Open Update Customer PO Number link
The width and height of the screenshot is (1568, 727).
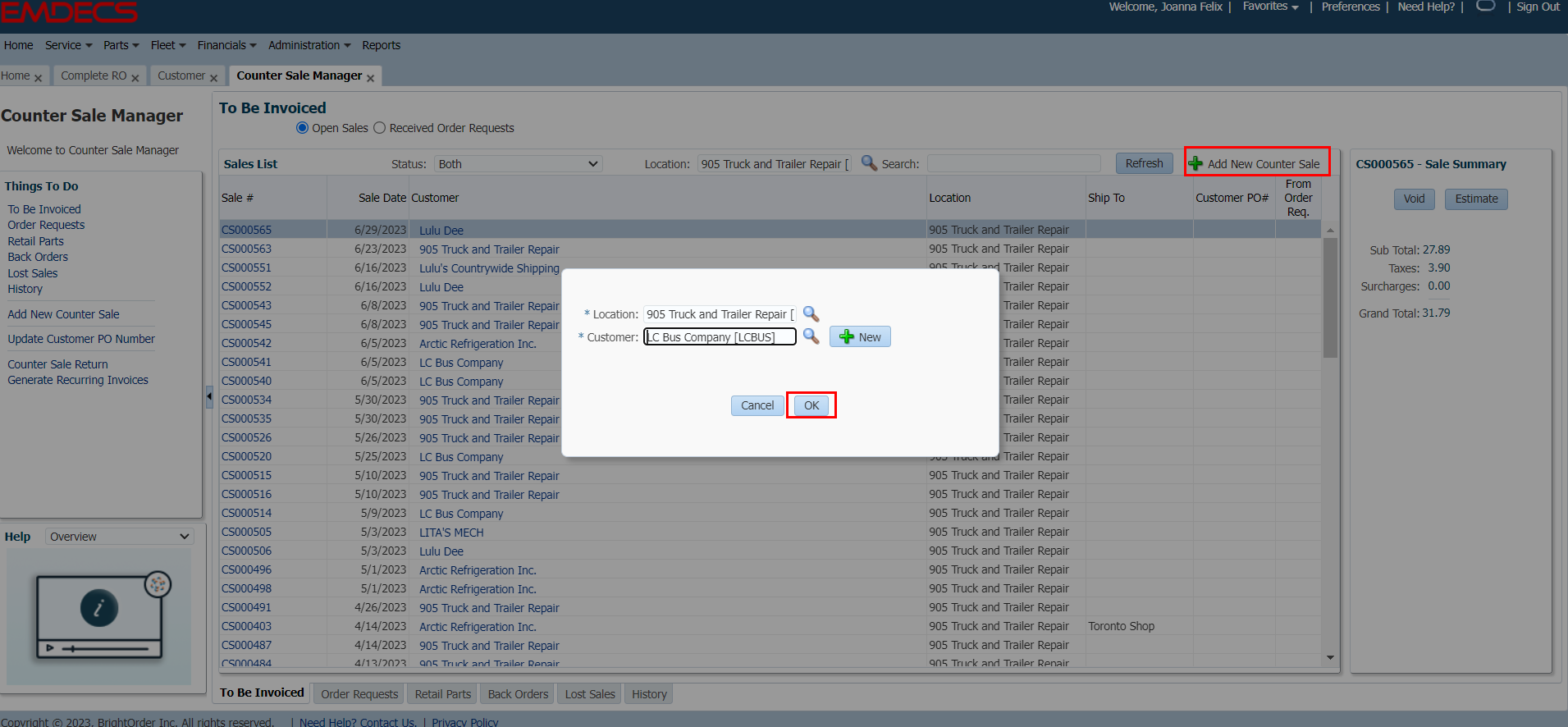click(81, 339)
